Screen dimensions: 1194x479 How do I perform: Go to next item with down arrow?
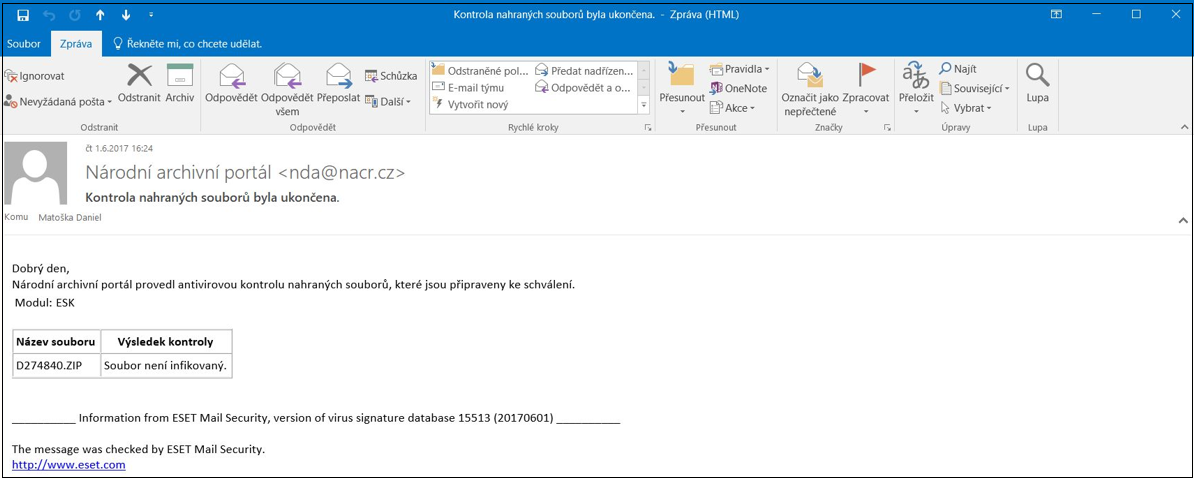pyautogui.click(x=126, y=14)
